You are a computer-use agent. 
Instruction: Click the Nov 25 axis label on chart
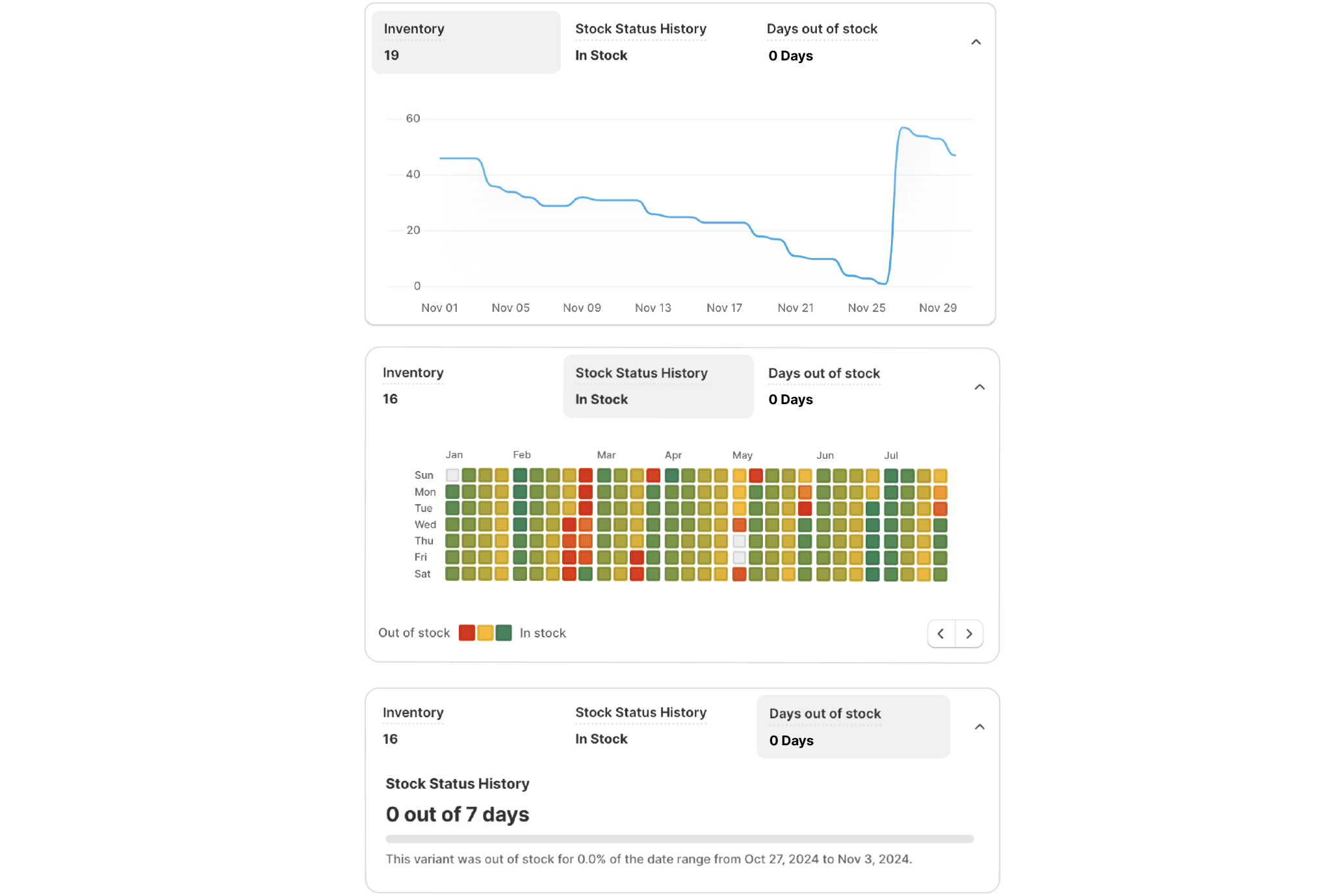coord(866,308)
